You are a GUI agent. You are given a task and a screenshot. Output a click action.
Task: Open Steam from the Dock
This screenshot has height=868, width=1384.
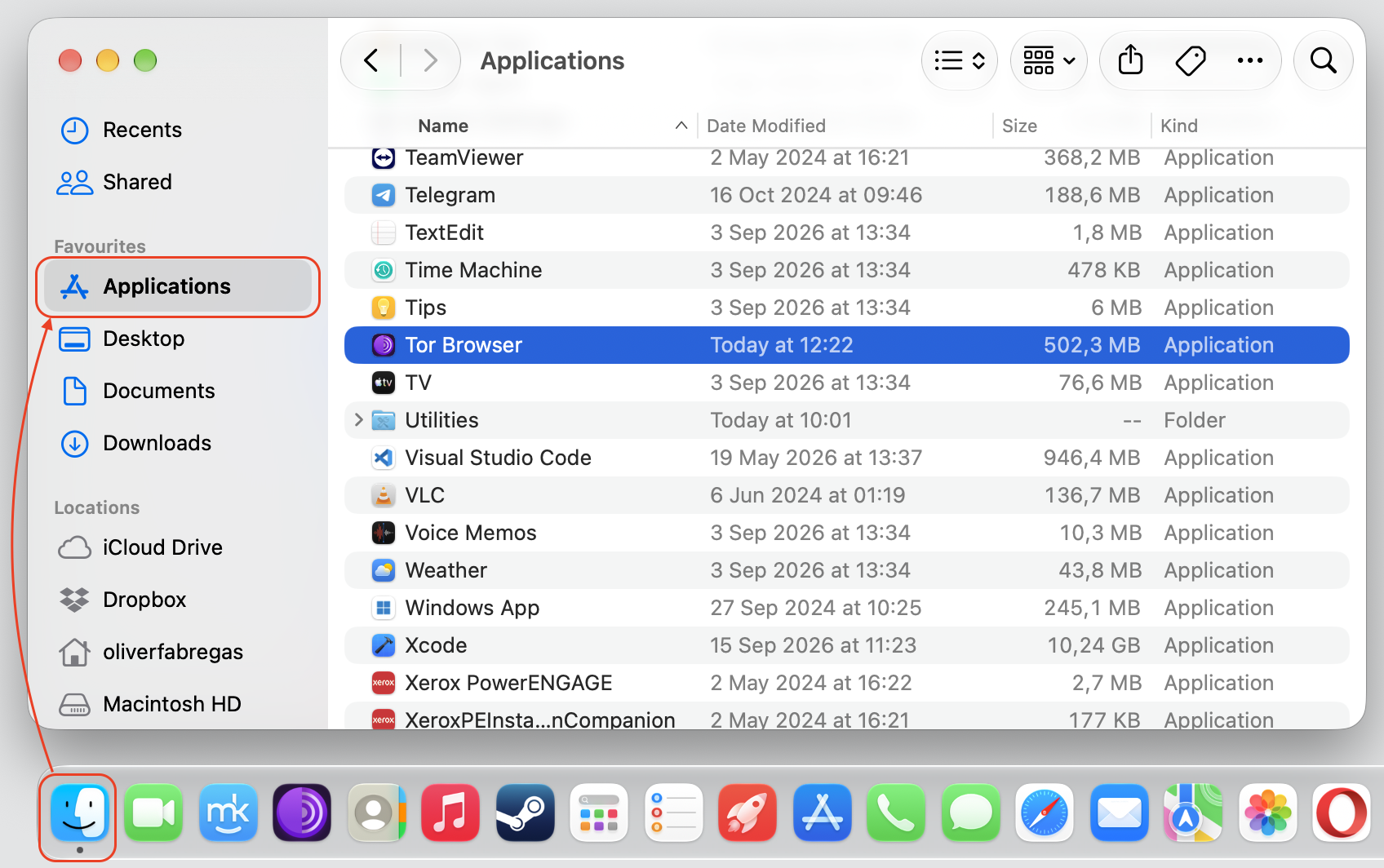coord(526,813)
